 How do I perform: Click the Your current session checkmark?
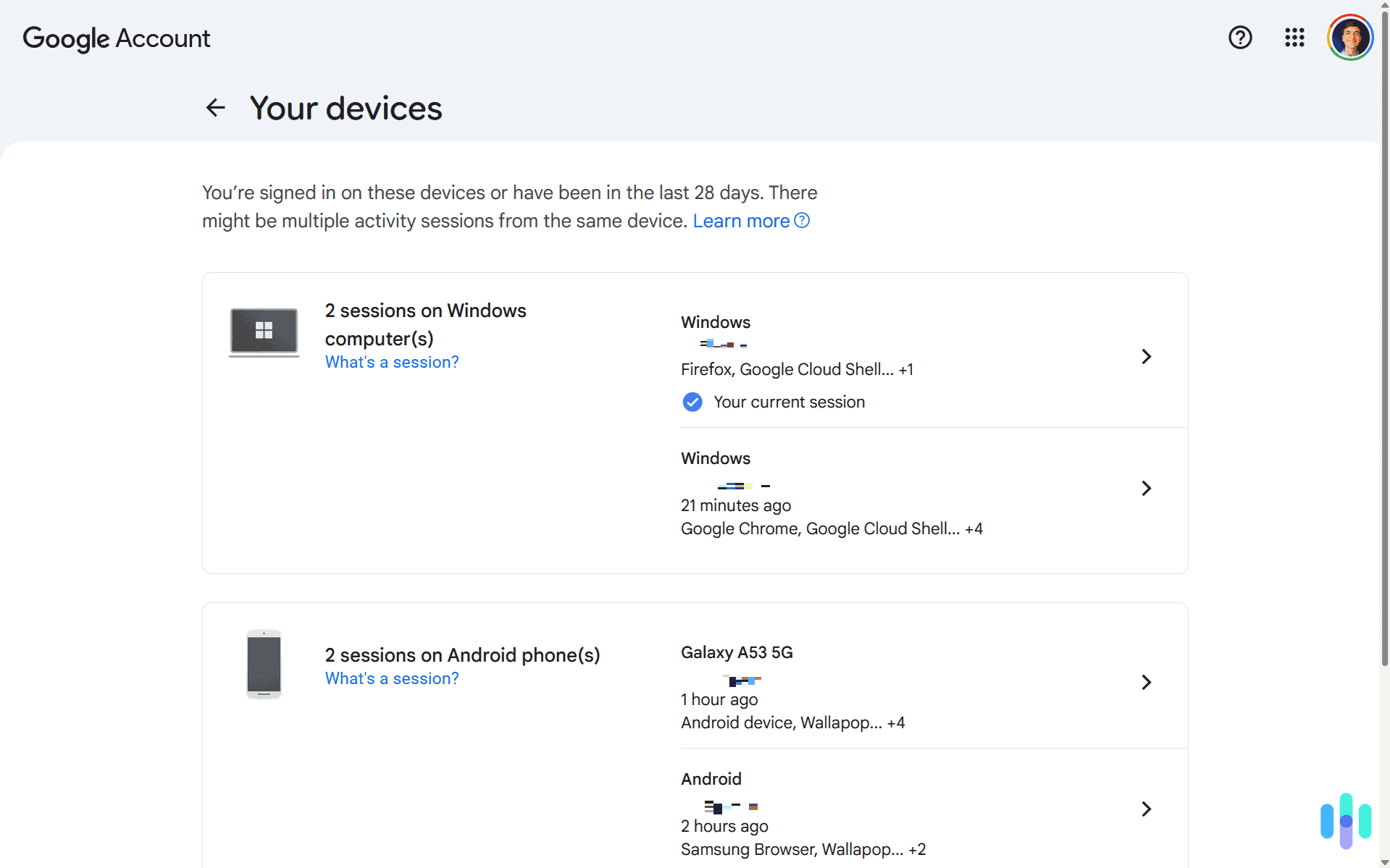692,402
